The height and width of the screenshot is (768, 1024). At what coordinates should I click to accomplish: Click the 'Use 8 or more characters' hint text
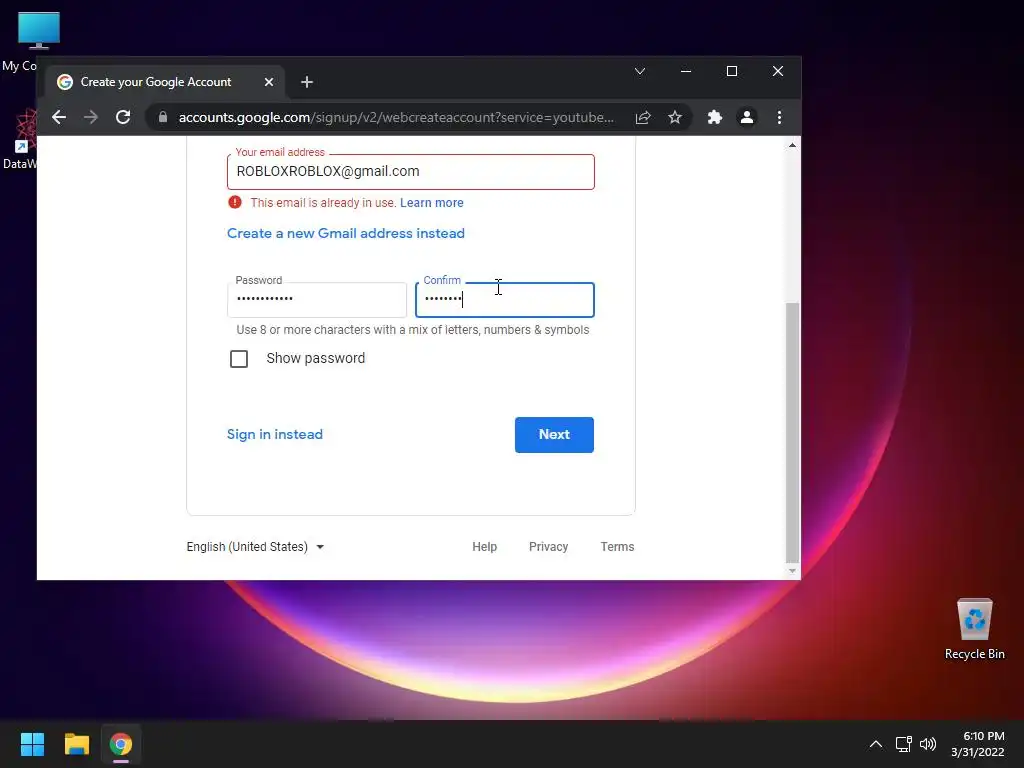click(413, 330)
